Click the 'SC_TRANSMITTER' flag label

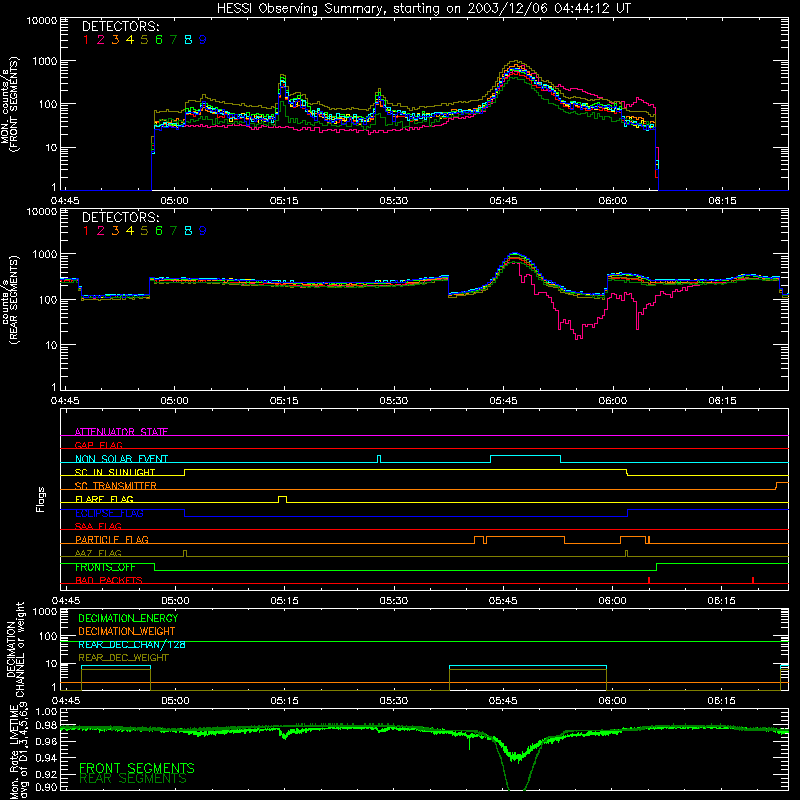click(x=115, y=486)
